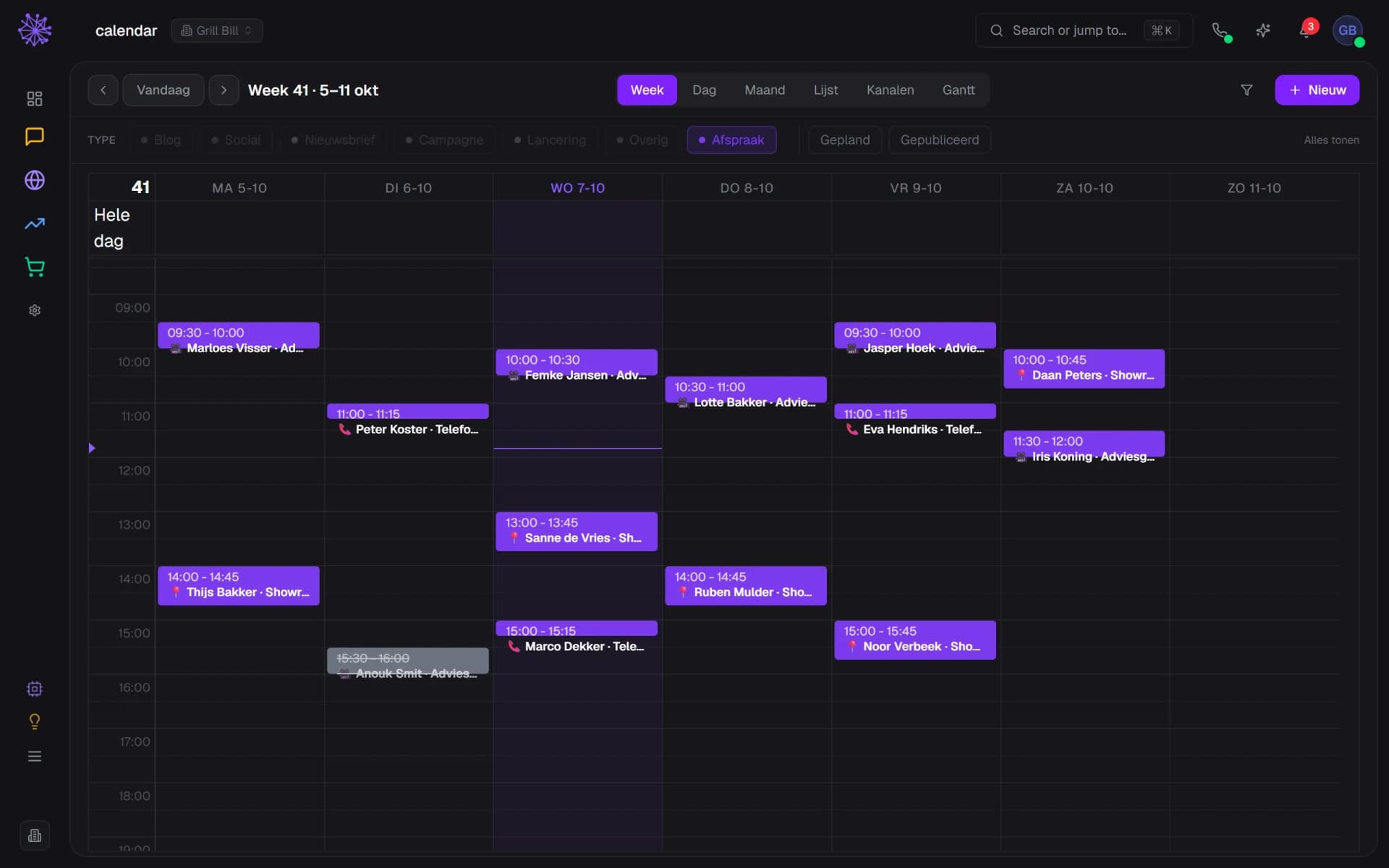
Task: Toggle the Lancering type filter
Action: [x=551, y=140]
